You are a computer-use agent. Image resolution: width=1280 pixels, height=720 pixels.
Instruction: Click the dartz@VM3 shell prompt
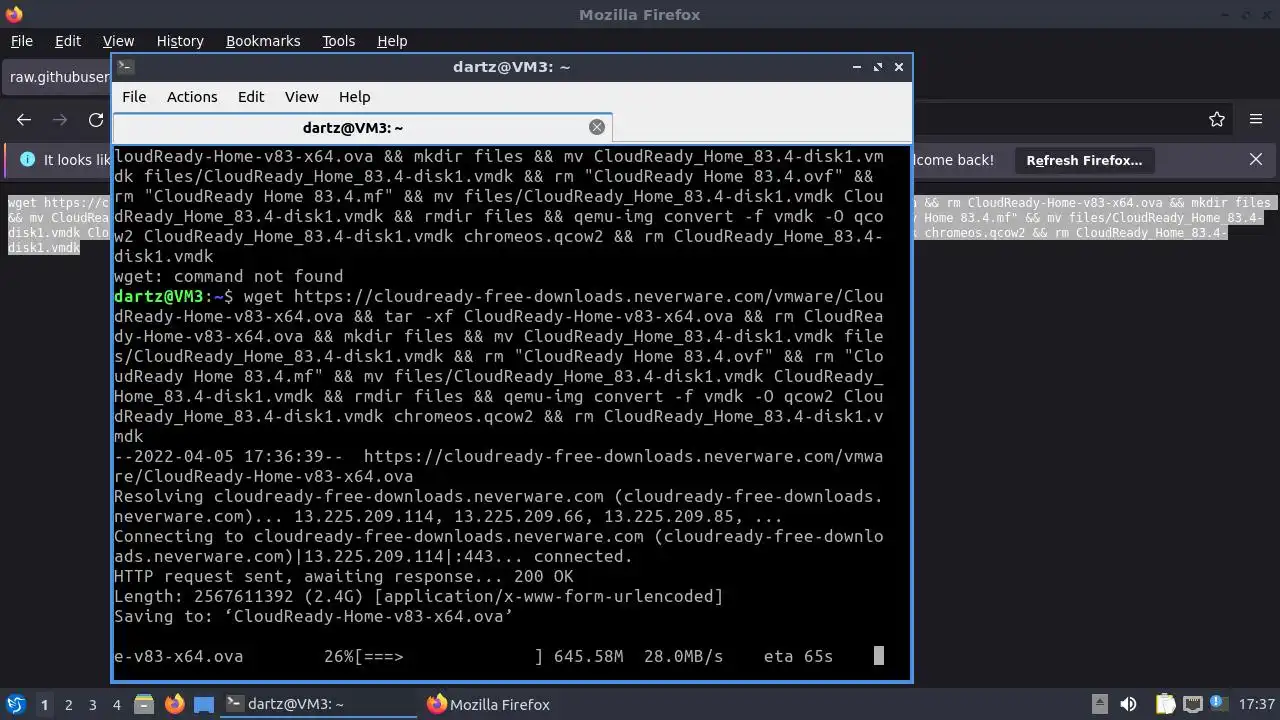click(174, 296)
